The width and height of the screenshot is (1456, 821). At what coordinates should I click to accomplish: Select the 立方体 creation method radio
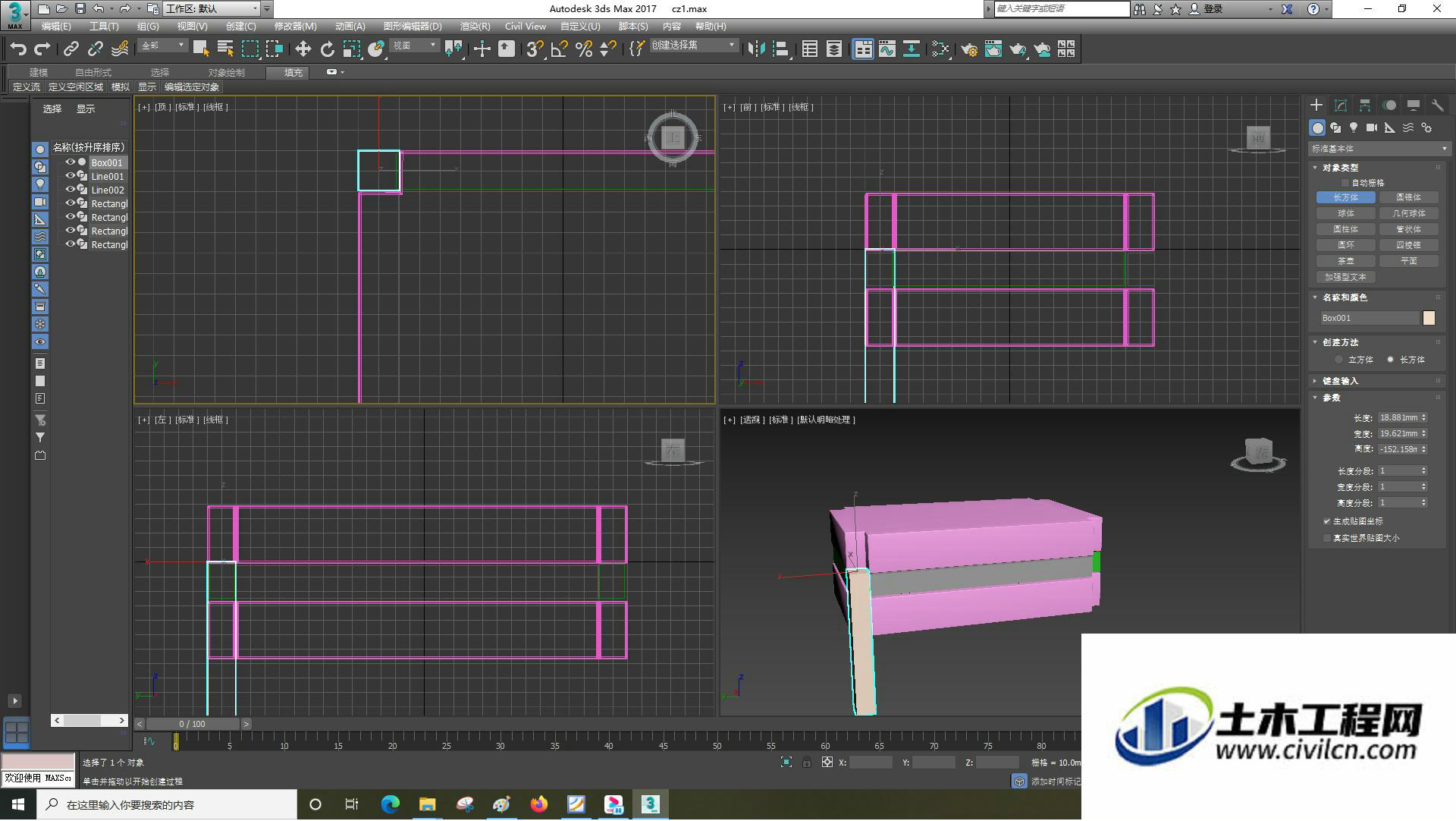tap(1339, 360)
